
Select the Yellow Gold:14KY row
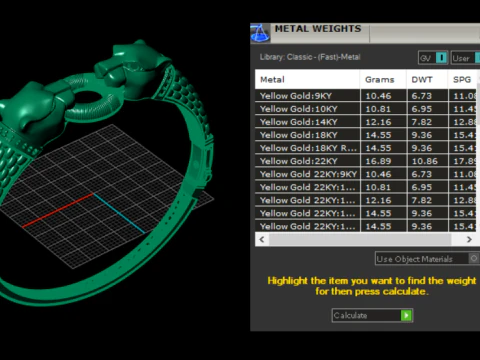click(367, 122)
